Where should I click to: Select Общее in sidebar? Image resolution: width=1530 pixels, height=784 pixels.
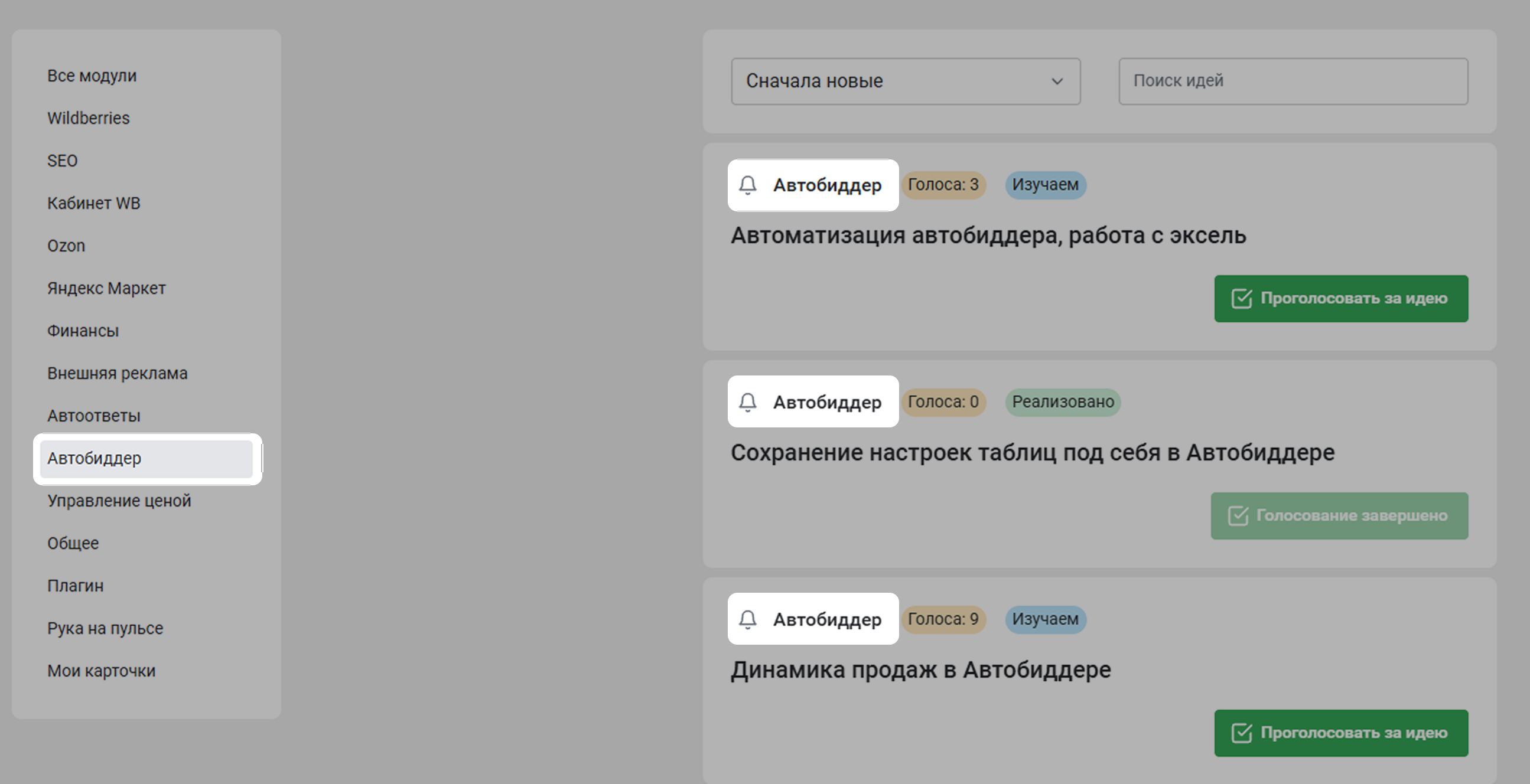(73, 543)
